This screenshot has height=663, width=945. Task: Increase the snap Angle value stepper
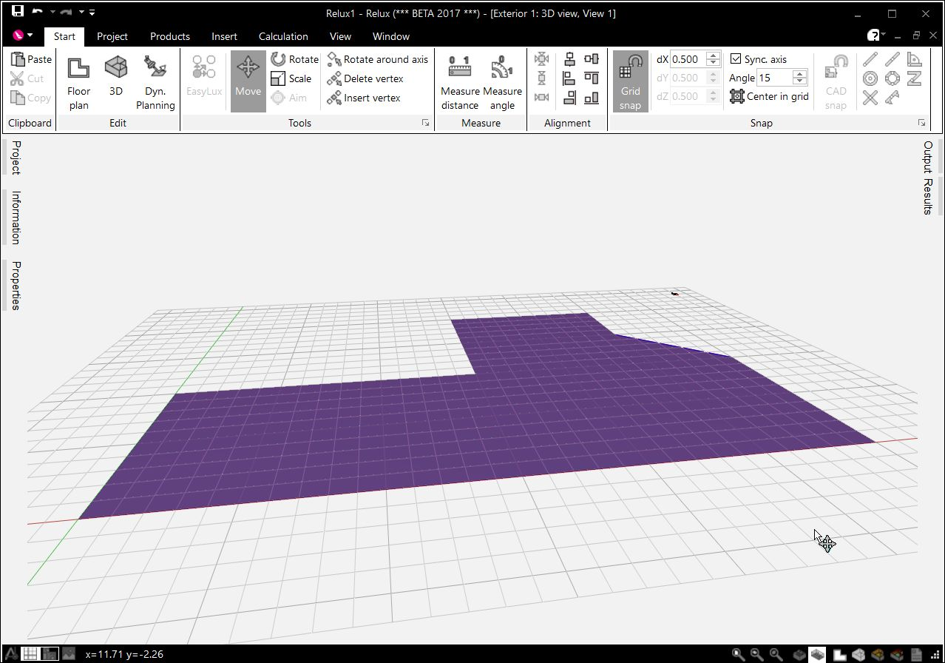coord(800,74)
